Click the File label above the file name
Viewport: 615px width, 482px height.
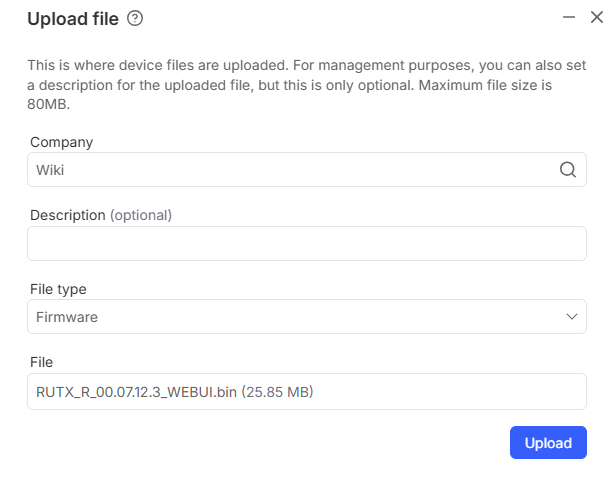click(41, 362)
